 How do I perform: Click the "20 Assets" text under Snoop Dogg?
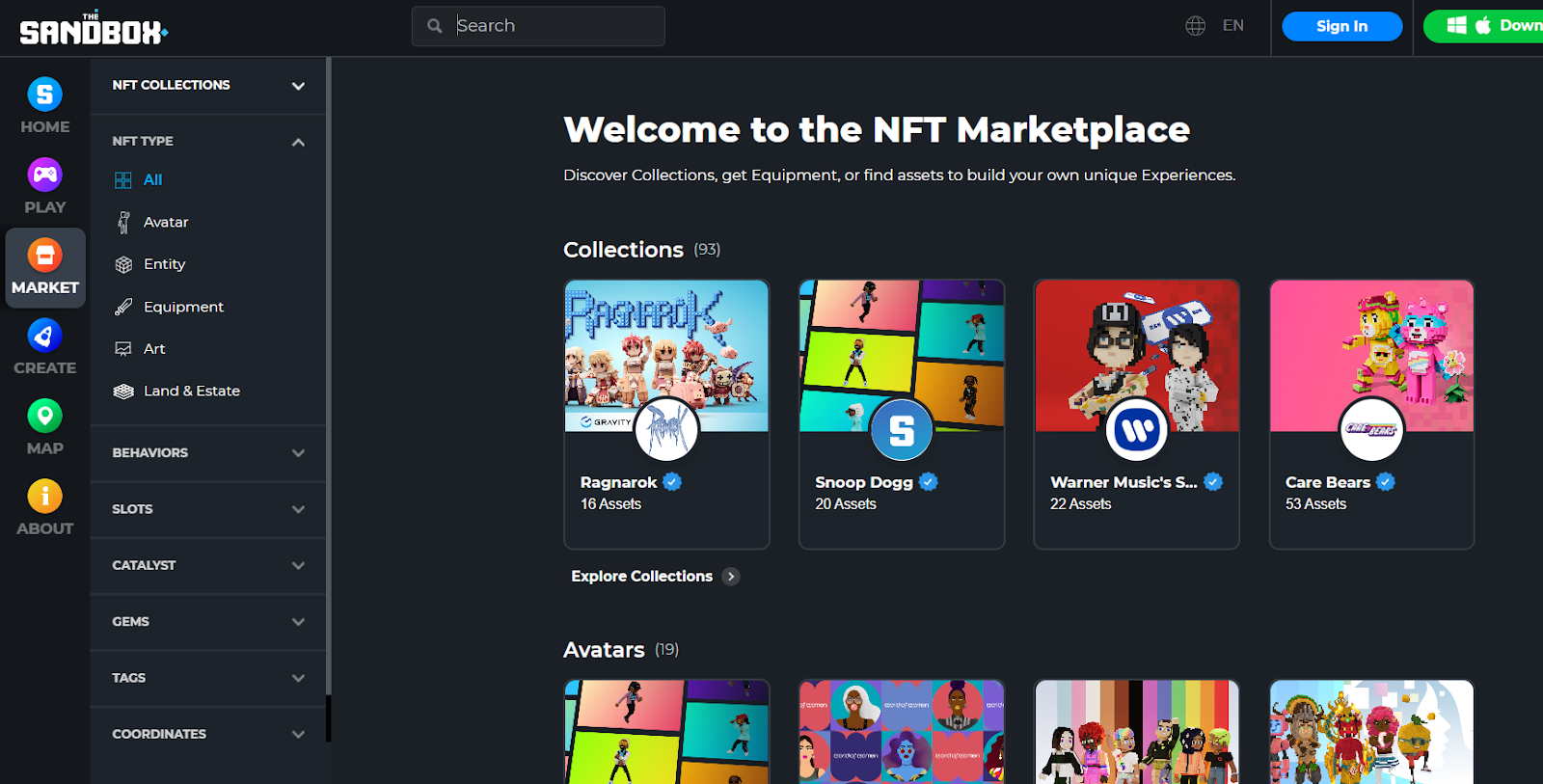point(846,504)
